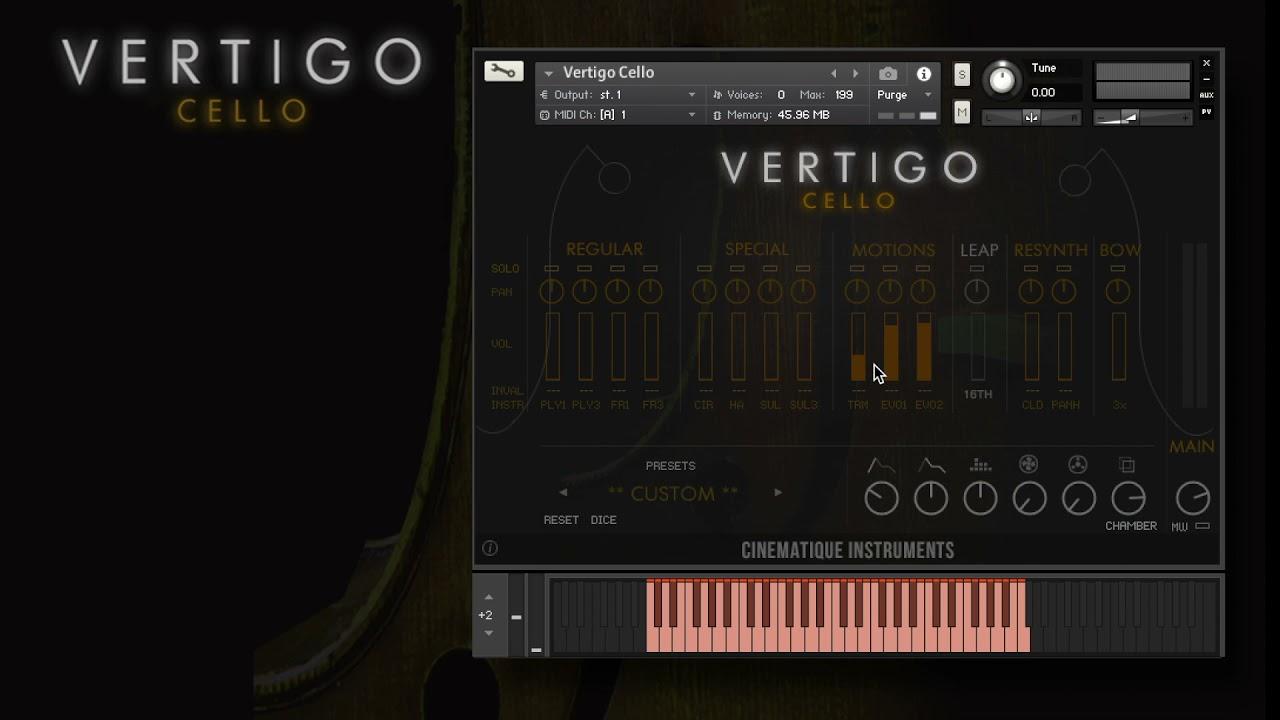
Task: Toggle solo for the TRM motion channel
Action: point(857,269)
